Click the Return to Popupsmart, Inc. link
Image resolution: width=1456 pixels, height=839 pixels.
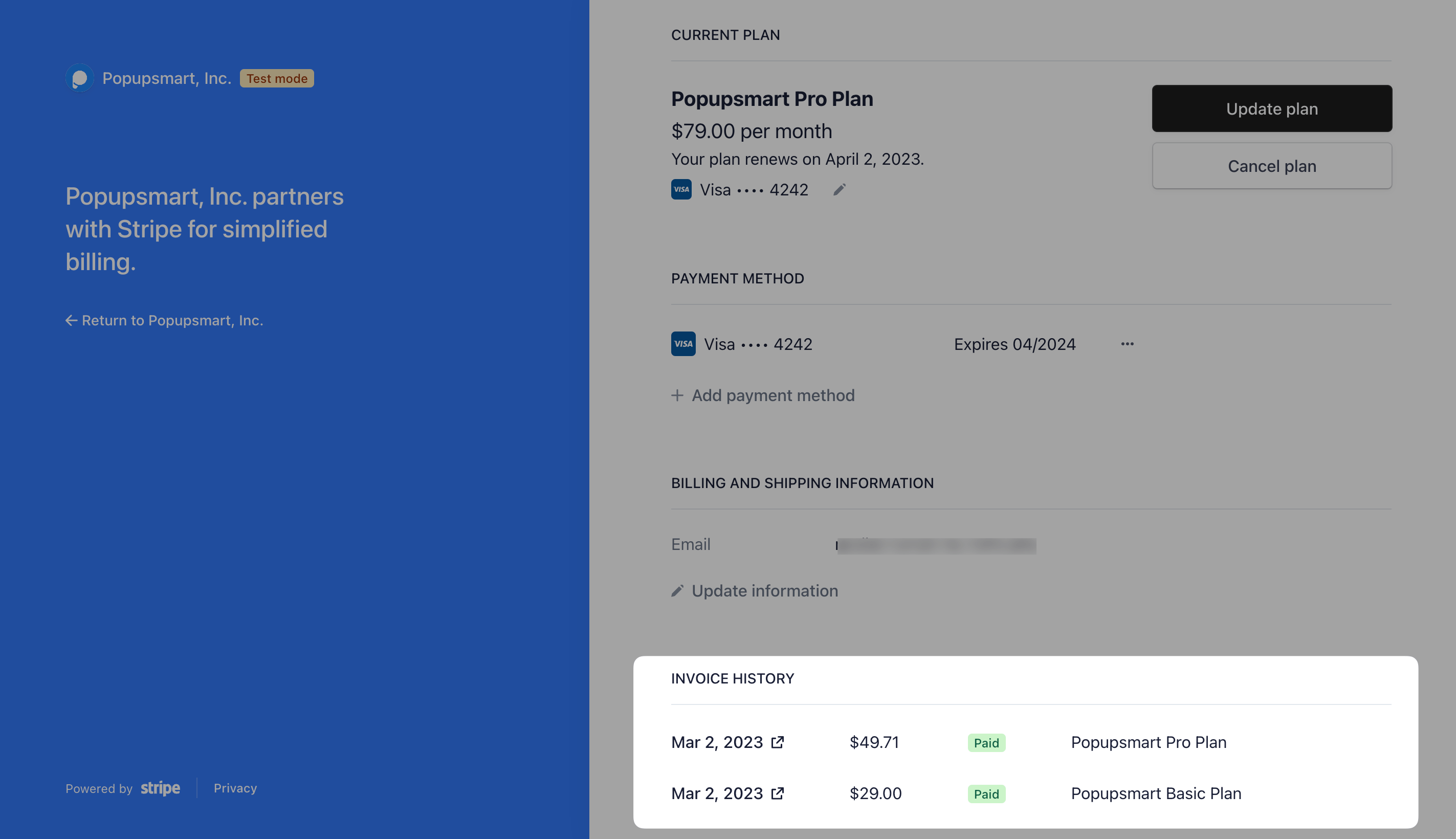point(172,320)
